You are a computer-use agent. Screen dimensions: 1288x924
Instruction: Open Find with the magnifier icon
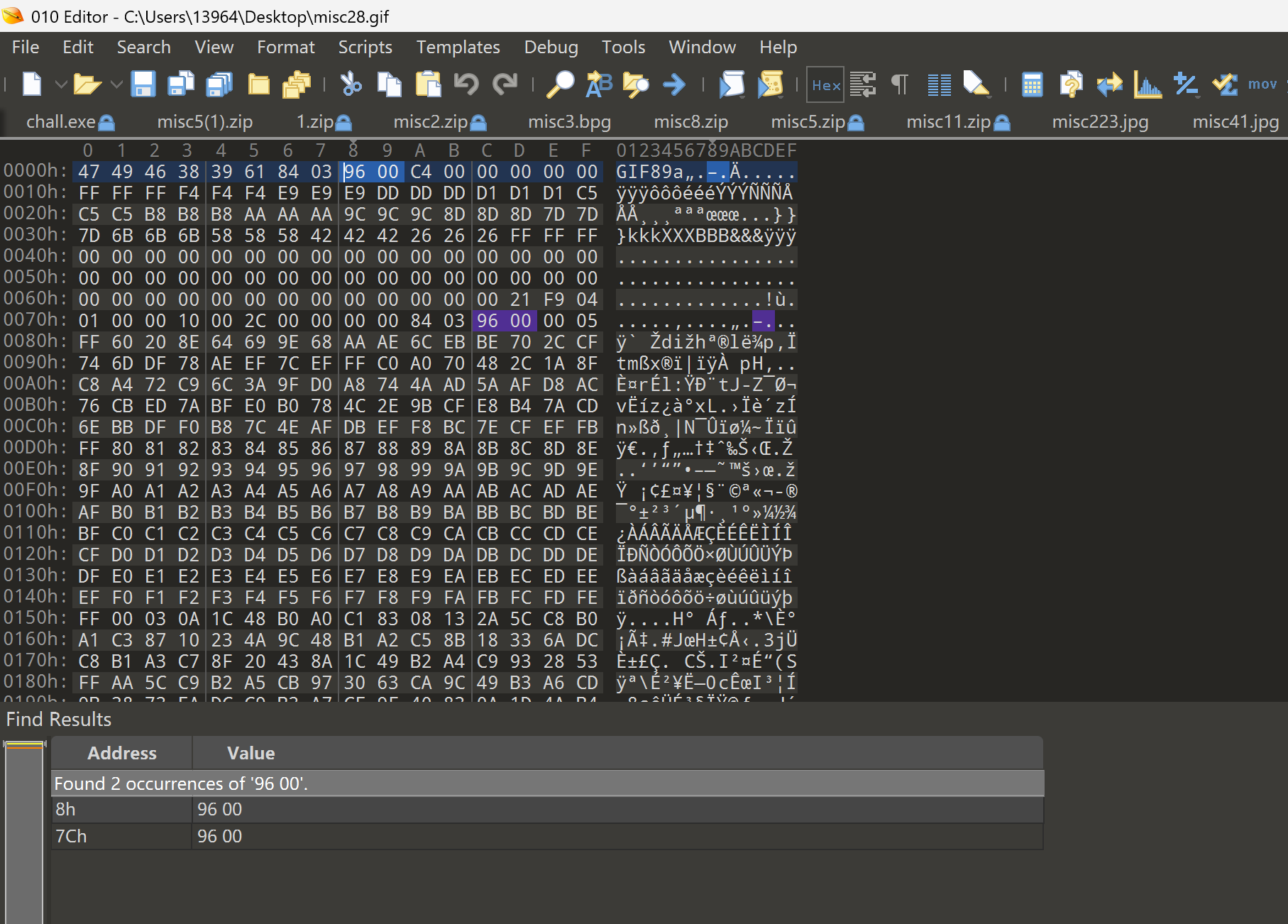pyautogui.click(x=560, y=84)
